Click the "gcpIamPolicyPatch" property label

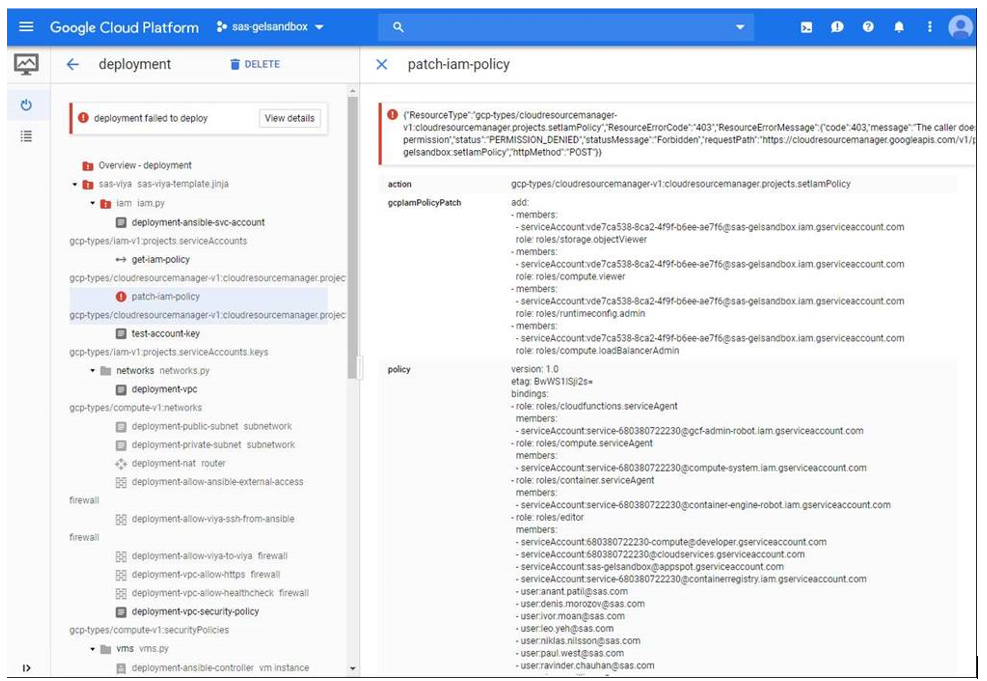click(x=424, y=203)
